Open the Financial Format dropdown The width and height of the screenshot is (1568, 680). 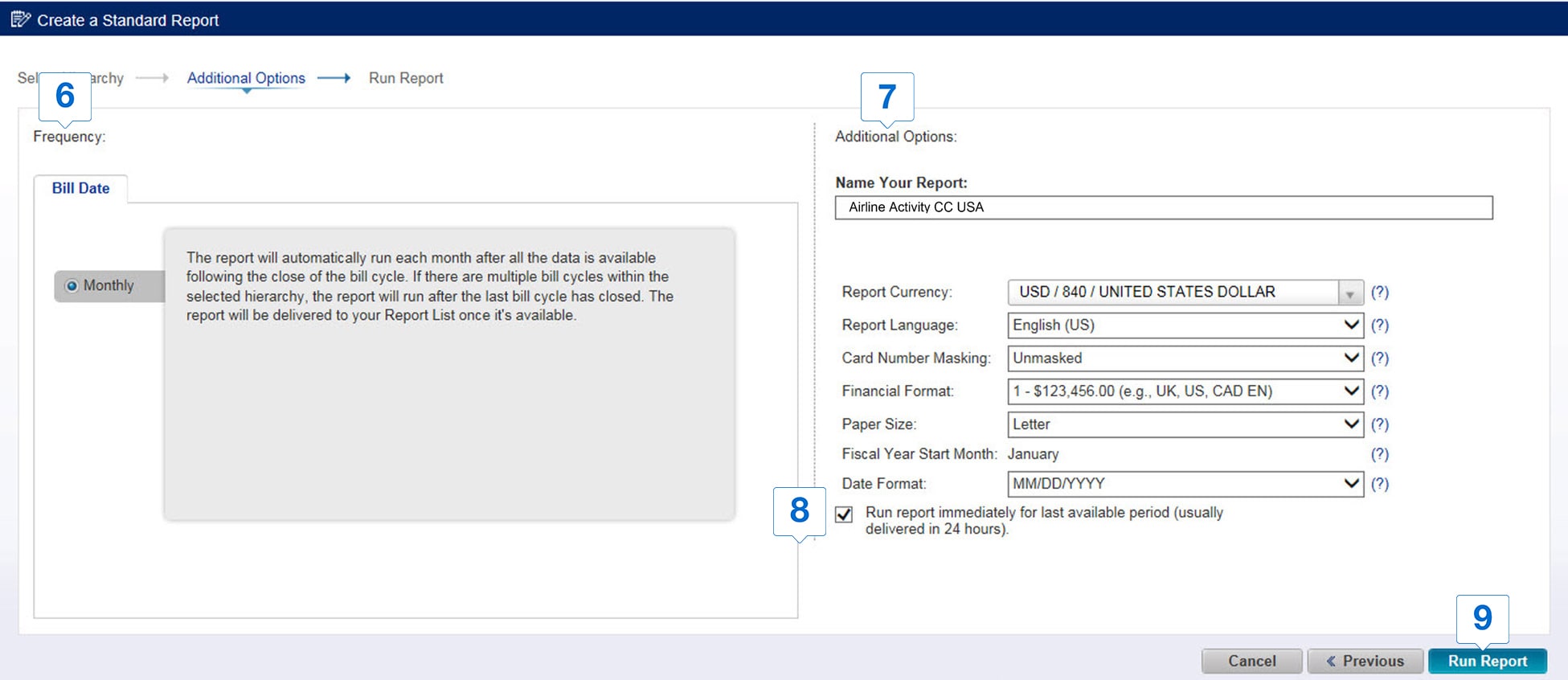[1185, 391]
